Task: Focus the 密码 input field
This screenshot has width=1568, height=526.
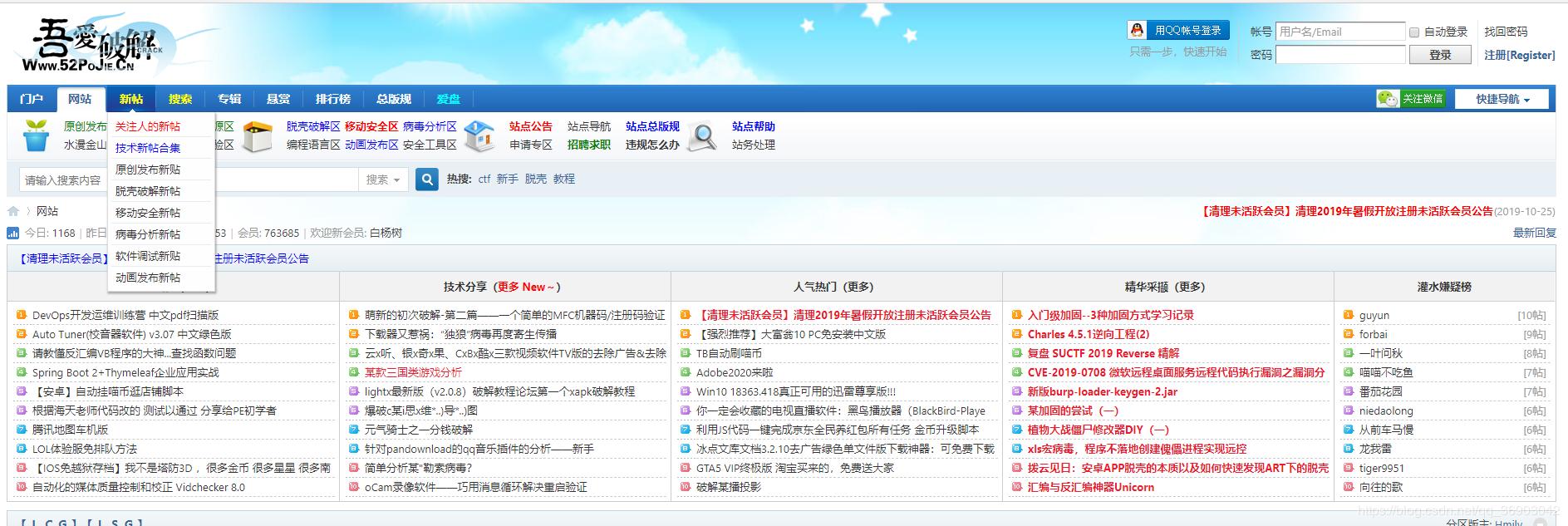Action: coord(1340,55)
